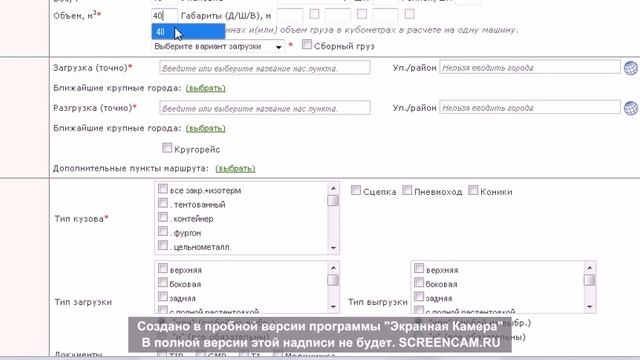Click the loading 'Ул./район' input field
Image resolution: width=640 pixels, height=360 pixels.
point(530,67)
